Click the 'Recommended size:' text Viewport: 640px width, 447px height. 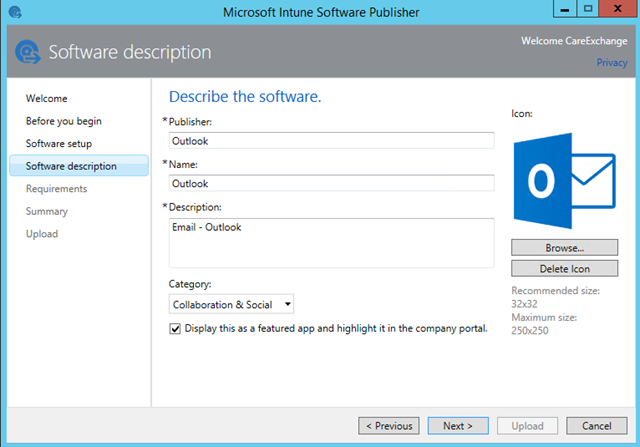click(x=556, y=291)
